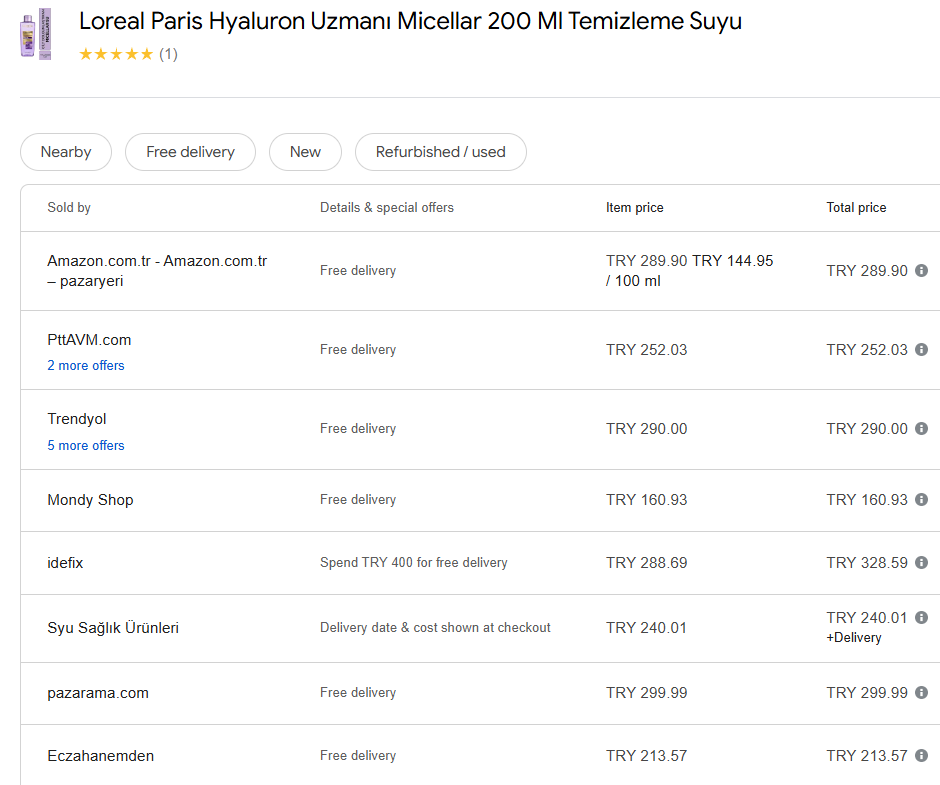Image resolution: width=940 pixels, height=785 pixels.
Task: Click info icon in Syu Sağlık Ürünleri row
Action: 921,618
